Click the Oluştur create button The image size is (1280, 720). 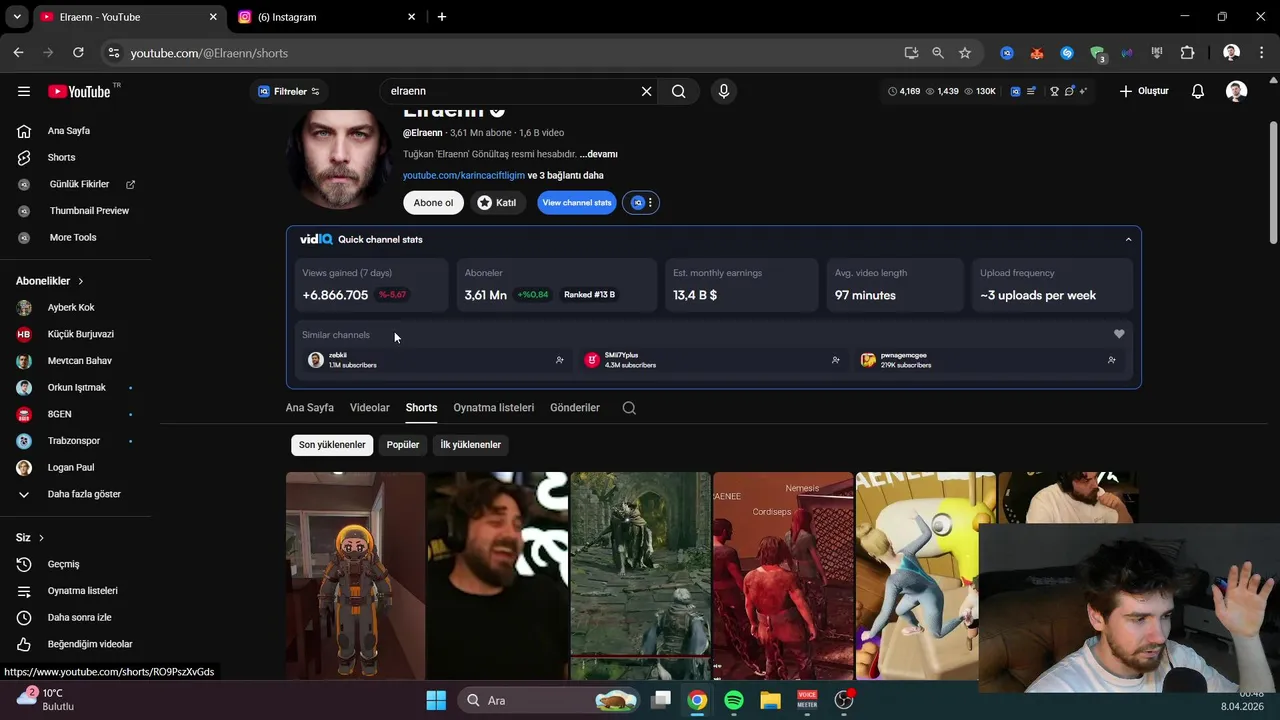(x=1143, y=91)
